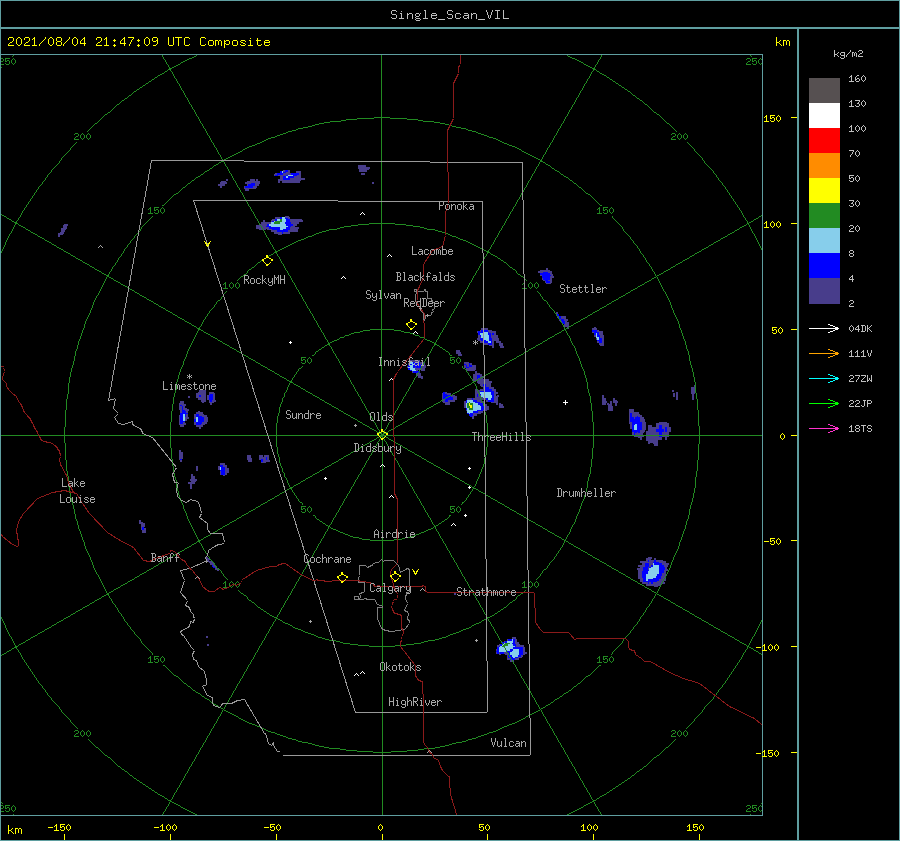Viewport: 900px width, 841px height.
Task: Click the ThreeHills label
Action: click(x=502, y=437)
